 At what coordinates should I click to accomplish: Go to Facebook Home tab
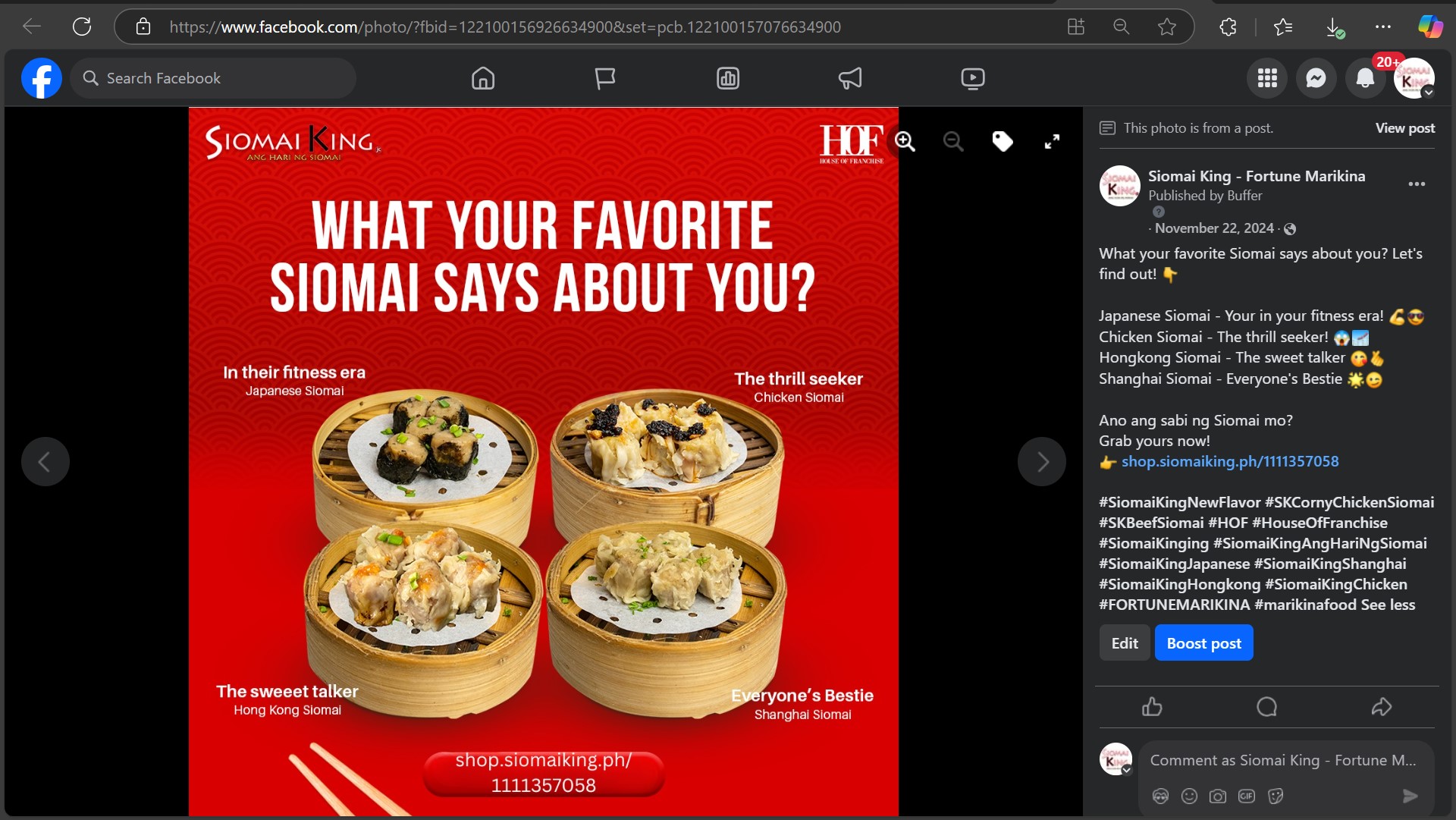(x=483, y=78)
